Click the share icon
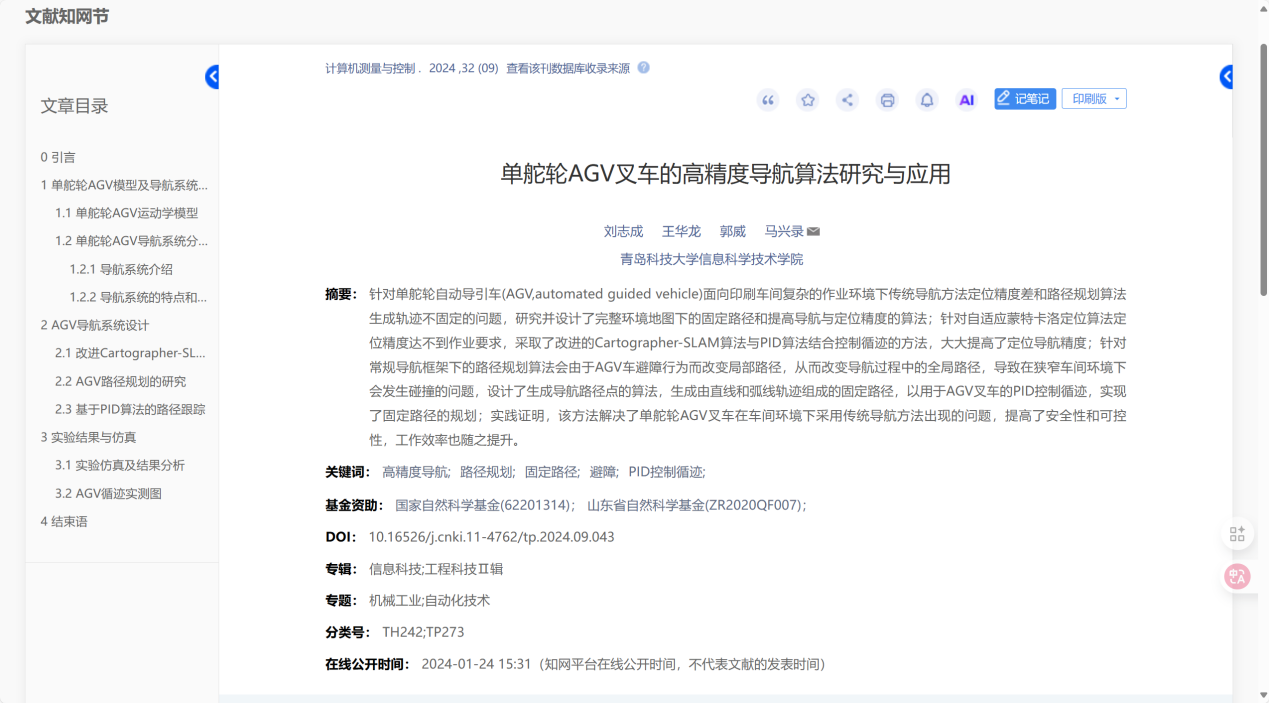 click(847, 100)
